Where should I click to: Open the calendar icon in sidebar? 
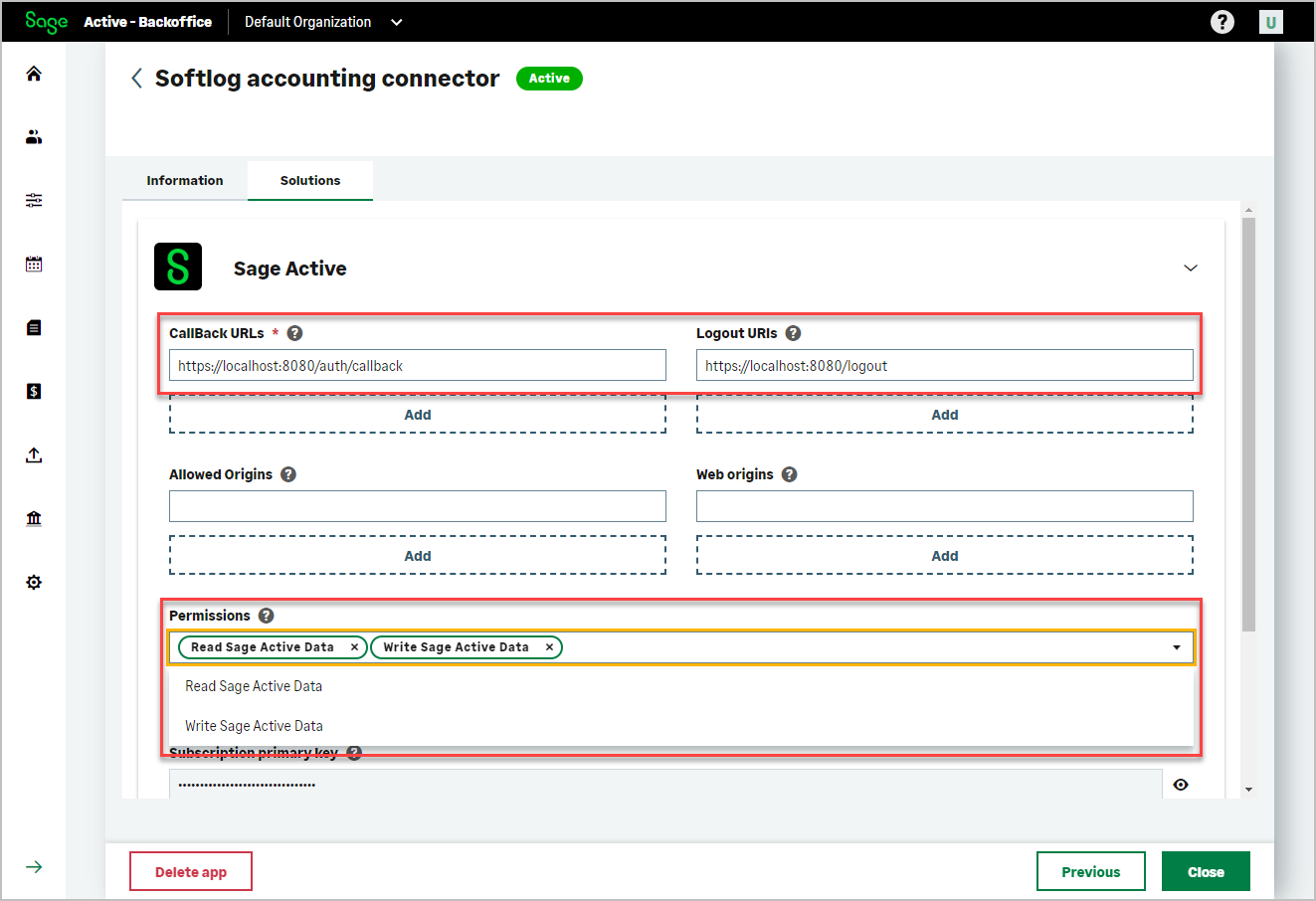pos(34,265)
